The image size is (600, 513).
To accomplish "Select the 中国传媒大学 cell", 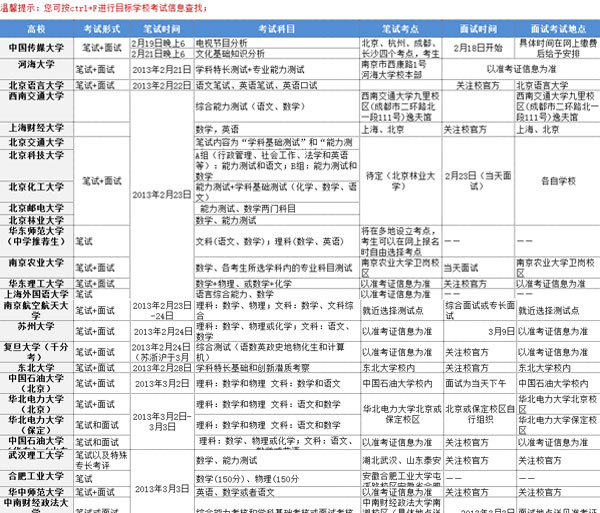I will [36, 48].
